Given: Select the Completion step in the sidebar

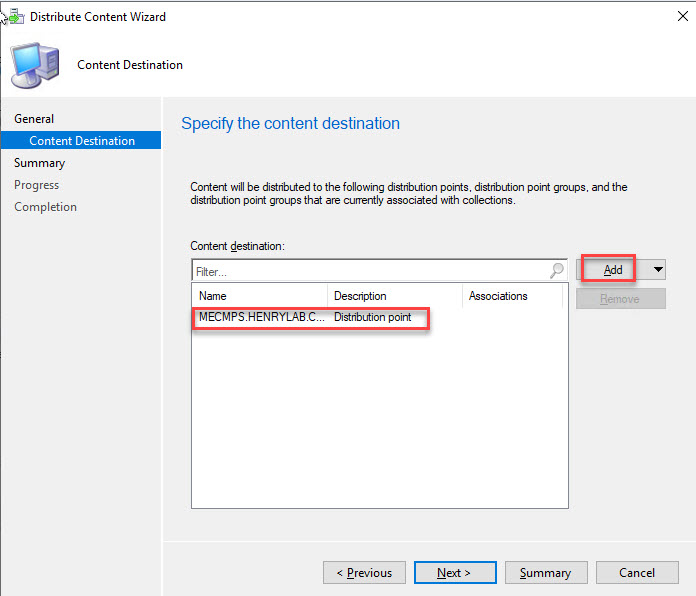Looking at the screenshot, I should pos(45,207).
